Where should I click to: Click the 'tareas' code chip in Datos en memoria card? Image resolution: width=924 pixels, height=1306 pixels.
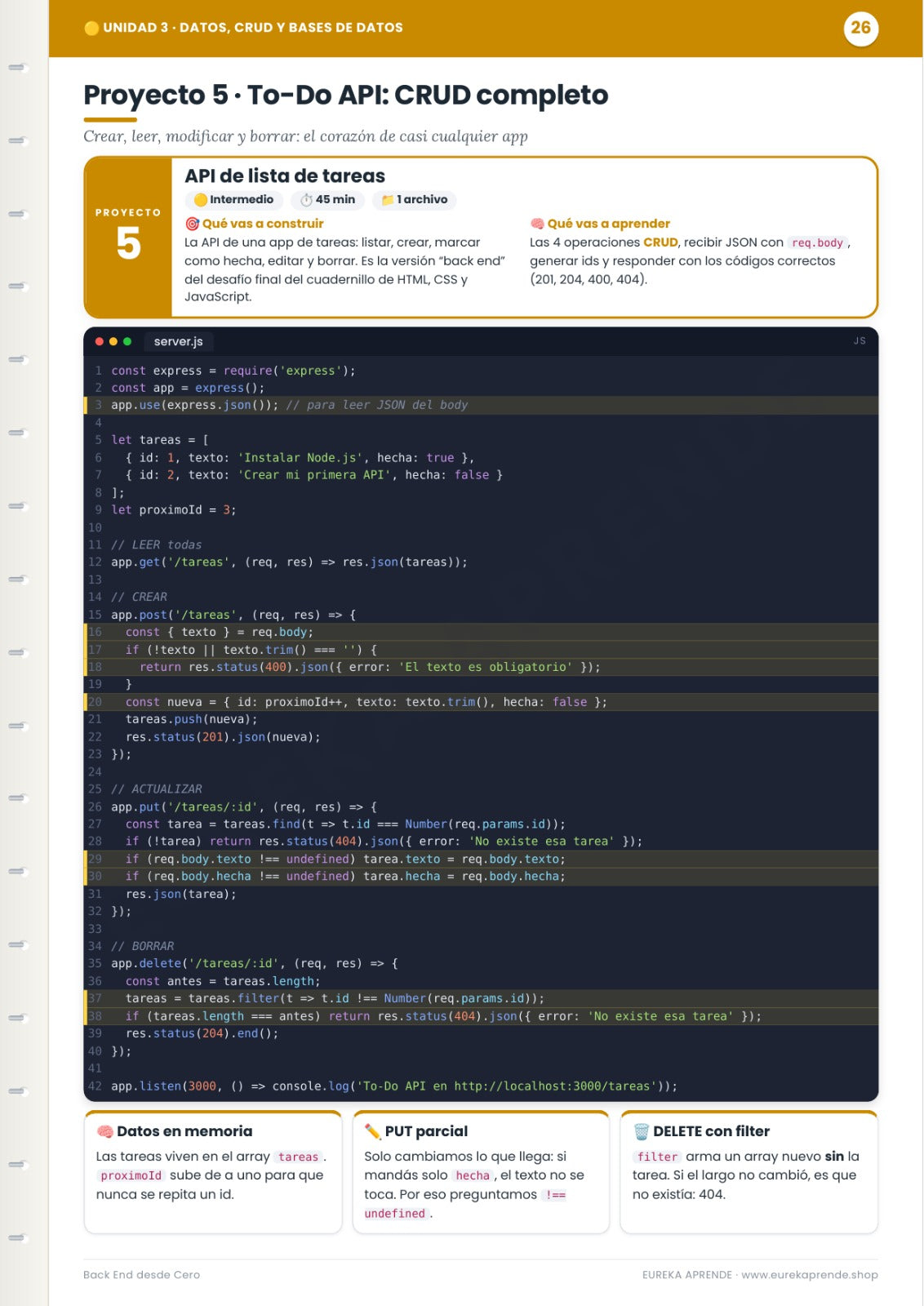click(x=298, y=1157)
